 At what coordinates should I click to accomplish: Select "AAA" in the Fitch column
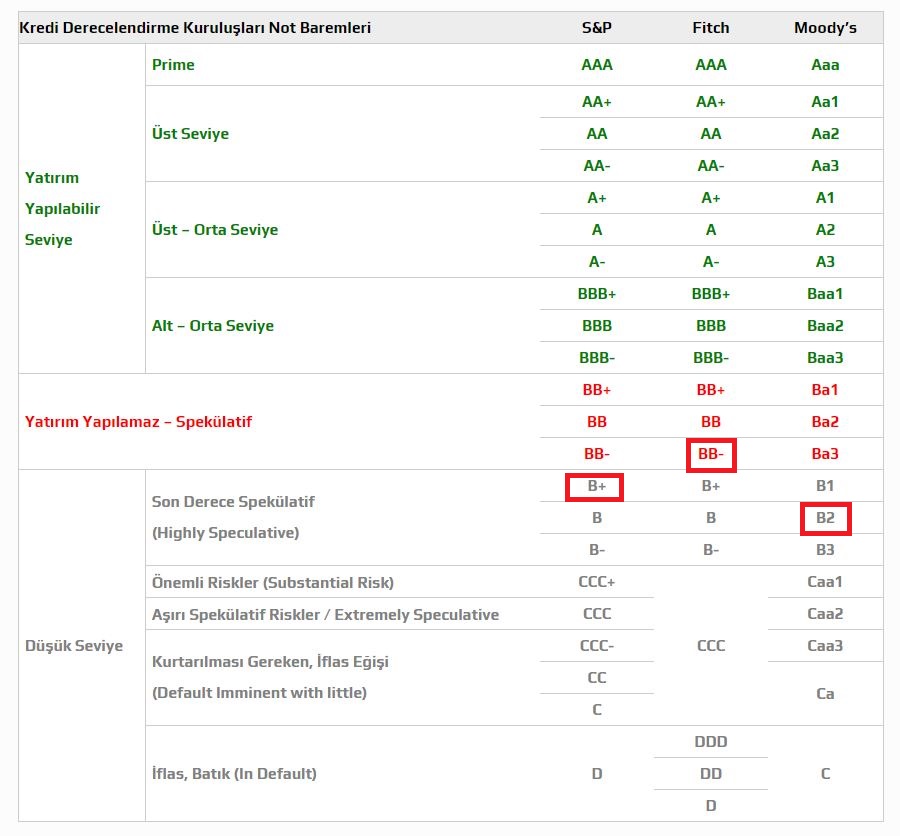(x=711, y=64)
